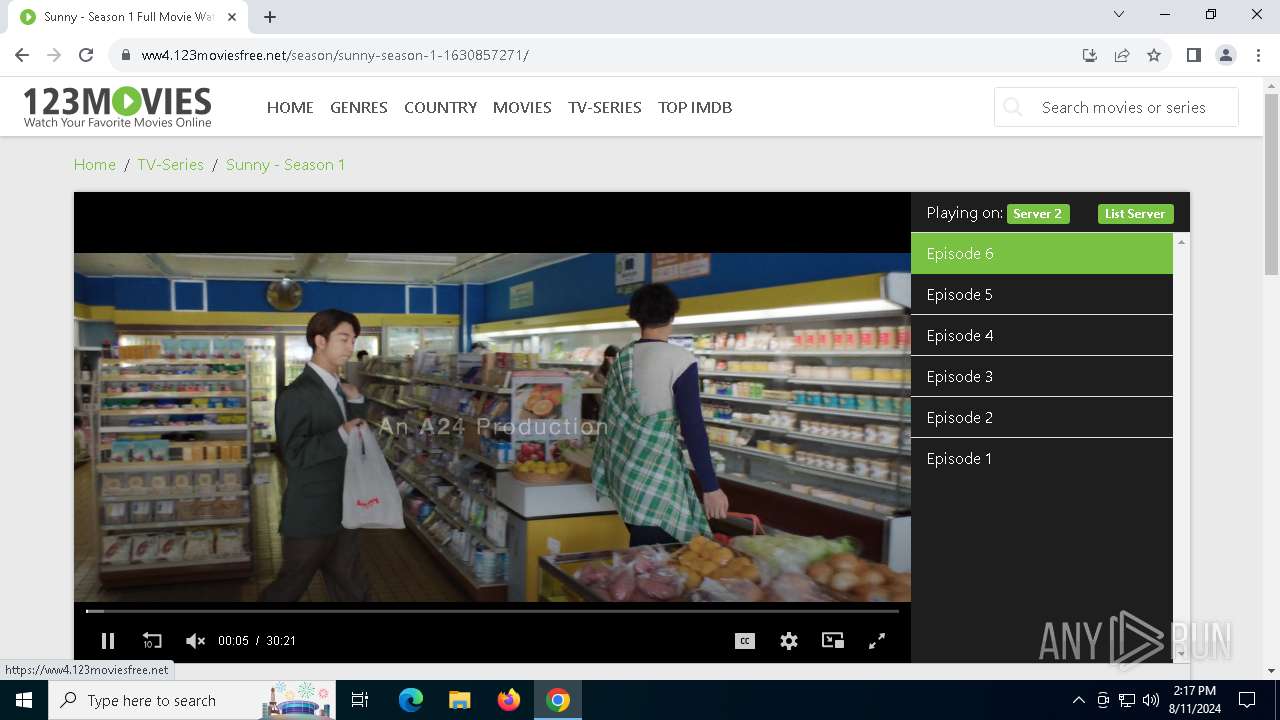Click the site search magnifier icon
The height and width of the screenshot is (720, 1280).
(1013, 107)
